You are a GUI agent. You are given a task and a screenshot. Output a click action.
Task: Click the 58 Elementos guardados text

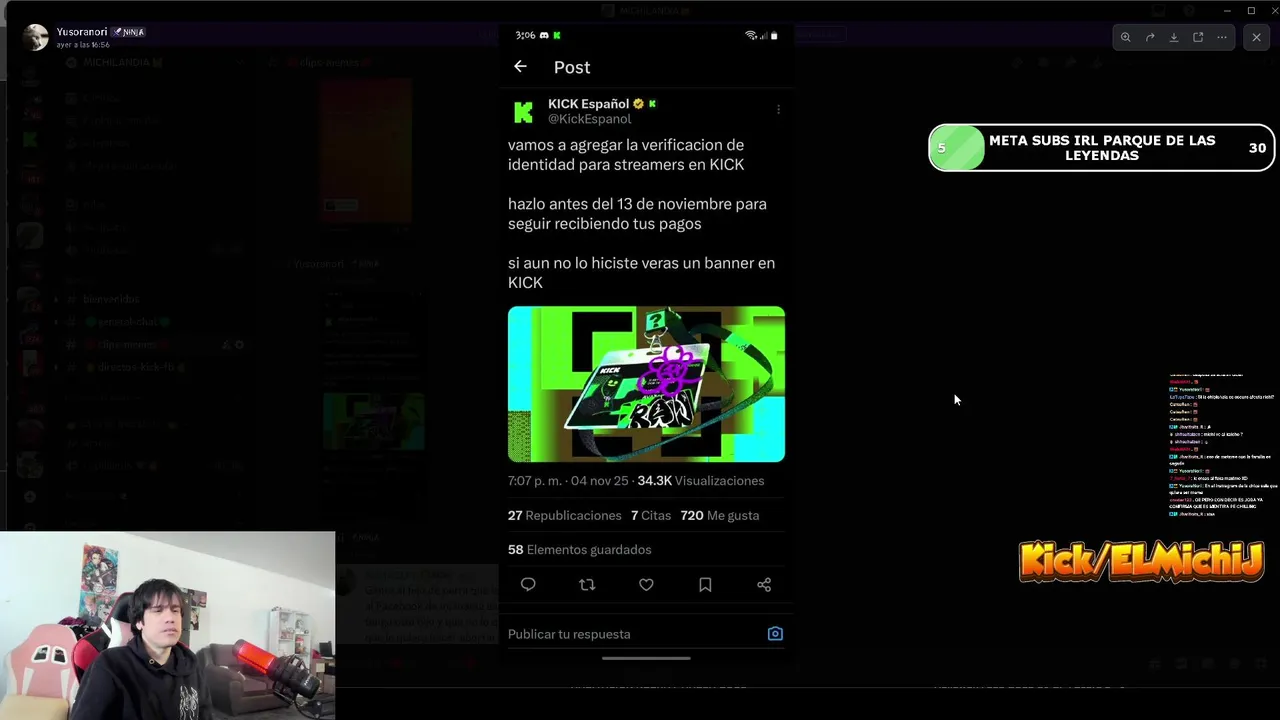[x=579, y=550]
